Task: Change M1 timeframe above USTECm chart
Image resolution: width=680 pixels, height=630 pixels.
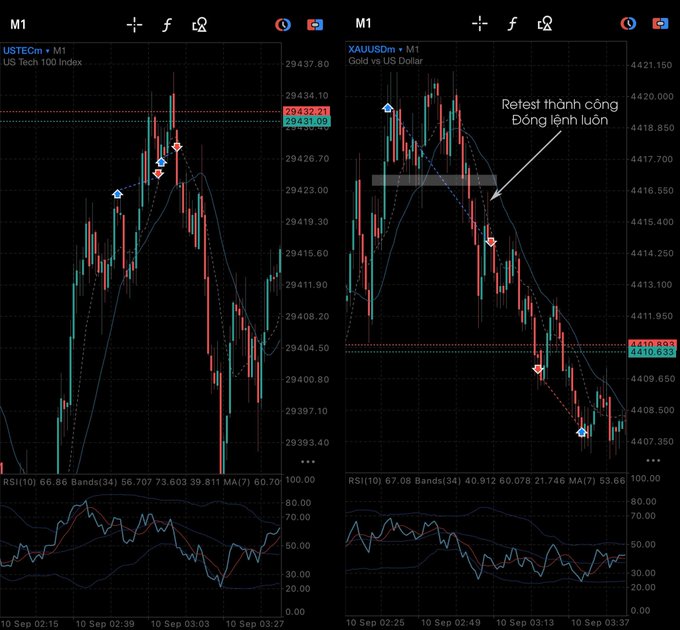Action: [x=18, y=24]
